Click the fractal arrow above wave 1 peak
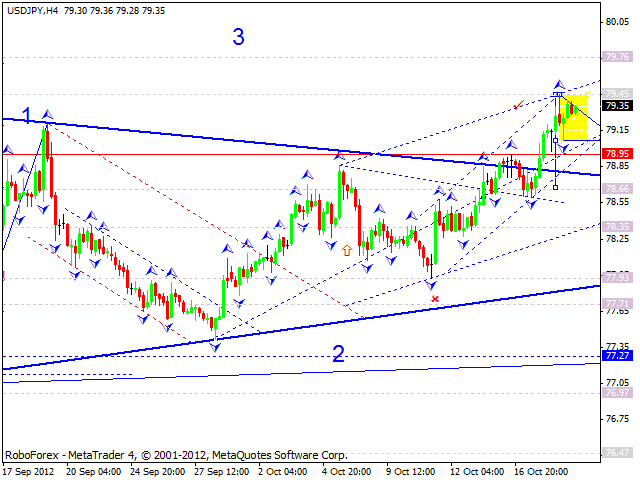Viewport: 640px width, 480px height. click(46, 115)
